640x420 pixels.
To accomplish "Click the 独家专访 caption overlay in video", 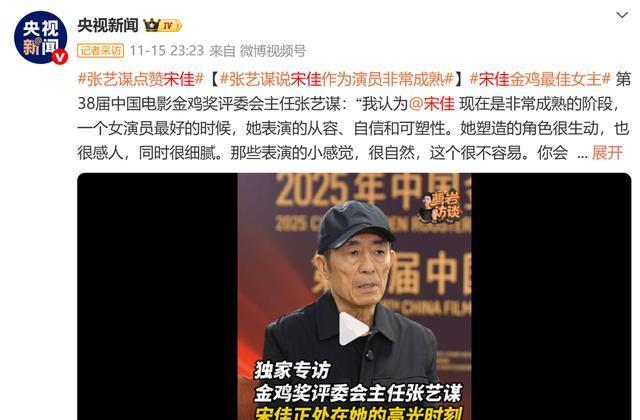I will tap(292, 370).
